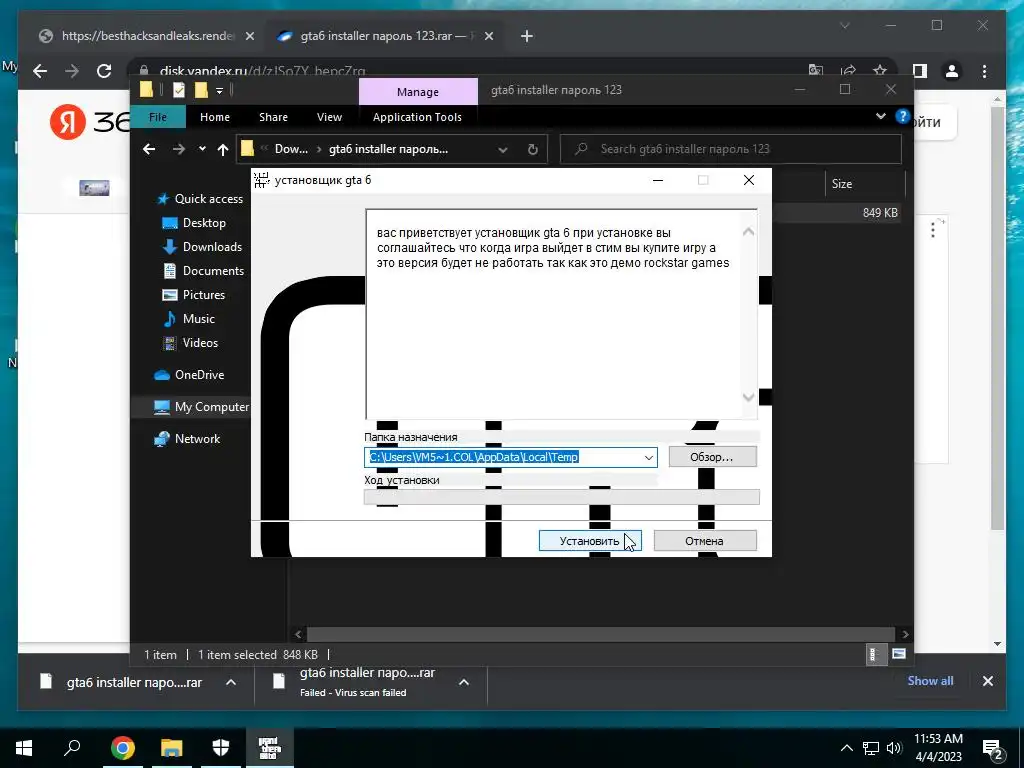The width and height of the screenshot is (1024, 768).
Task: Expand Explorer address bar history dropdown
Action: click(x=503, y=150)
